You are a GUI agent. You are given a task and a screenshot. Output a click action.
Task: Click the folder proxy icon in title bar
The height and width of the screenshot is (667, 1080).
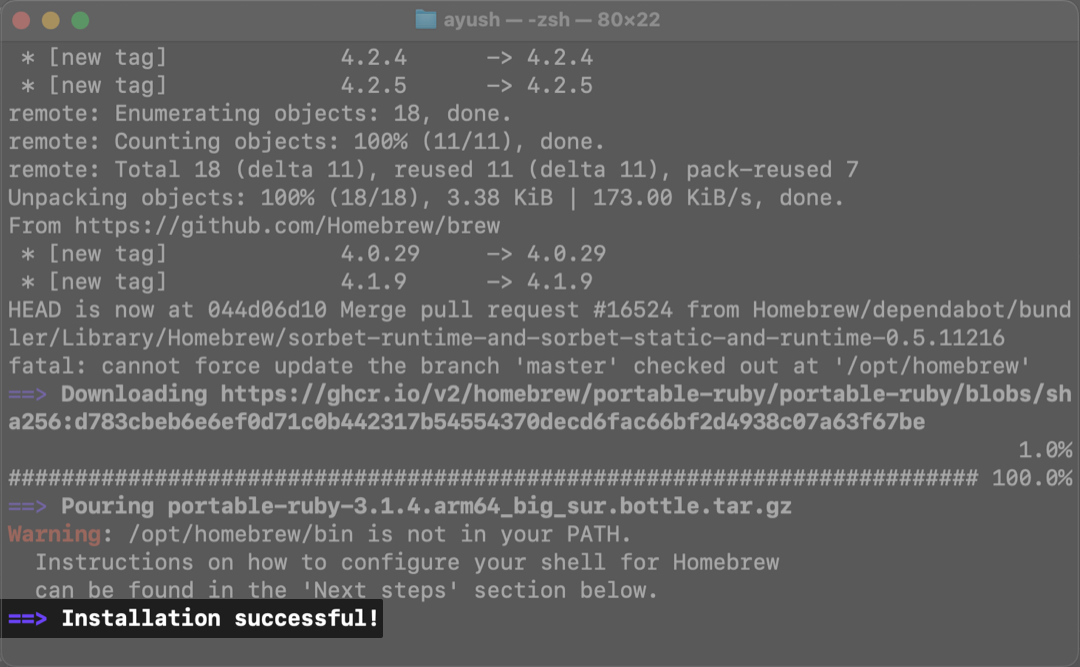[x=426, y=20]
